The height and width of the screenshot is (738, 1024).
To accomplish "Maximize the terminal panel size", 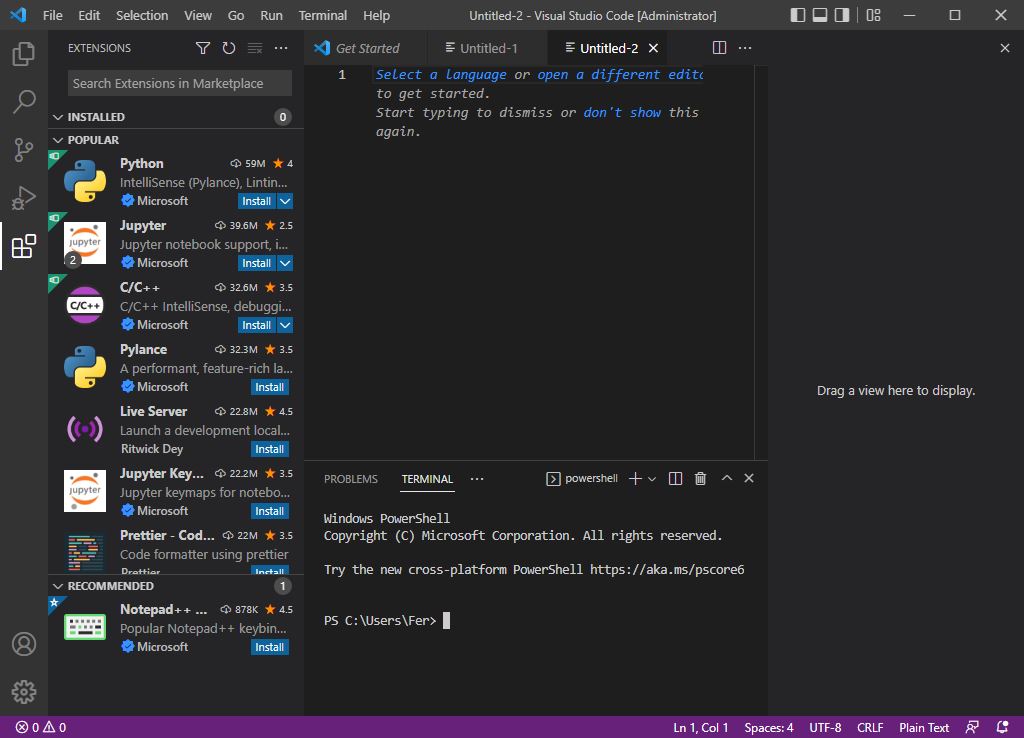I will click(x=726, y=478).
